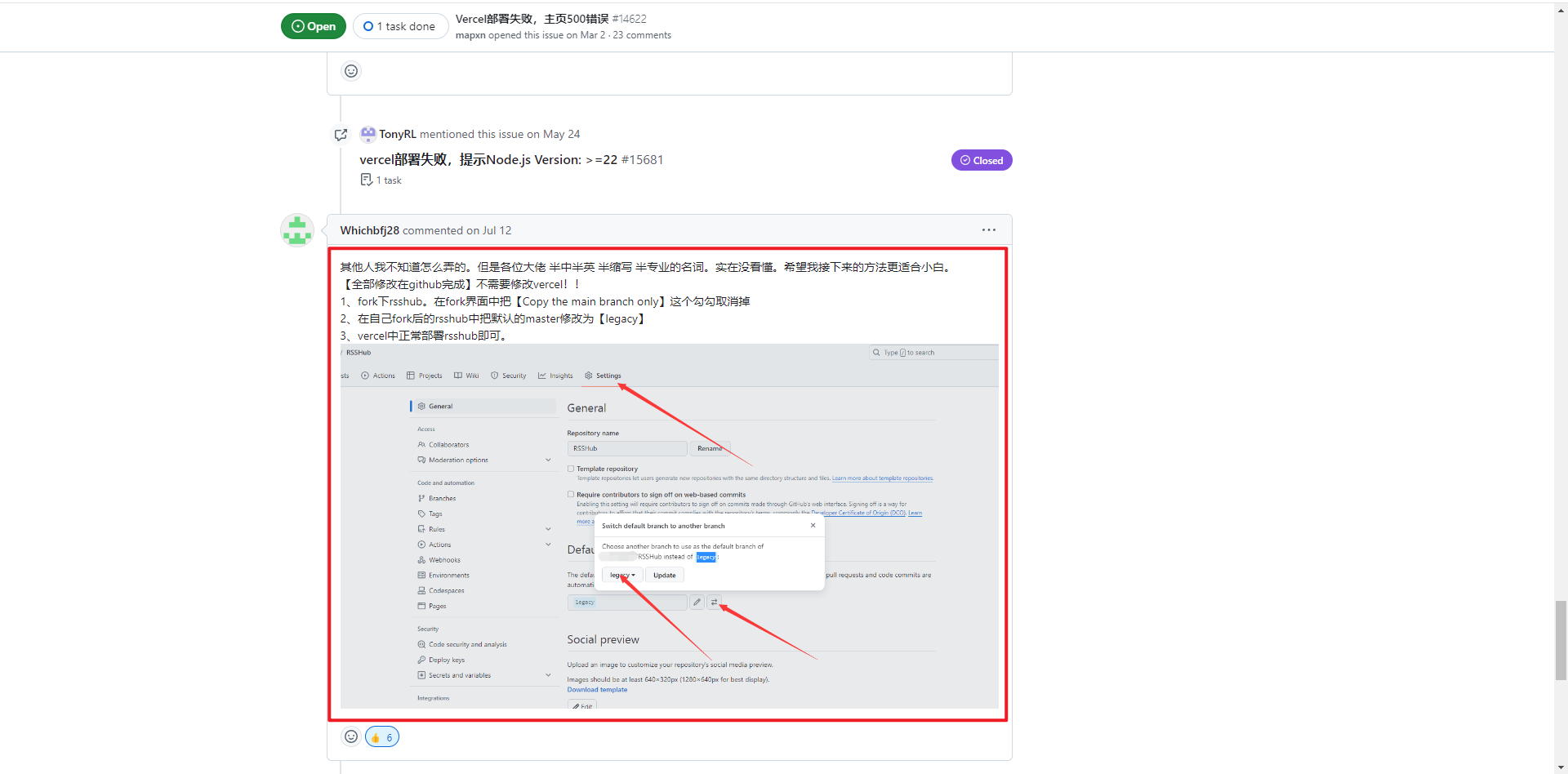The height and width of the screenshot is (774, 1568).
Task: Select the line "【全部修改在github完成】不需要修改vercel！！"
Action: 461,284
